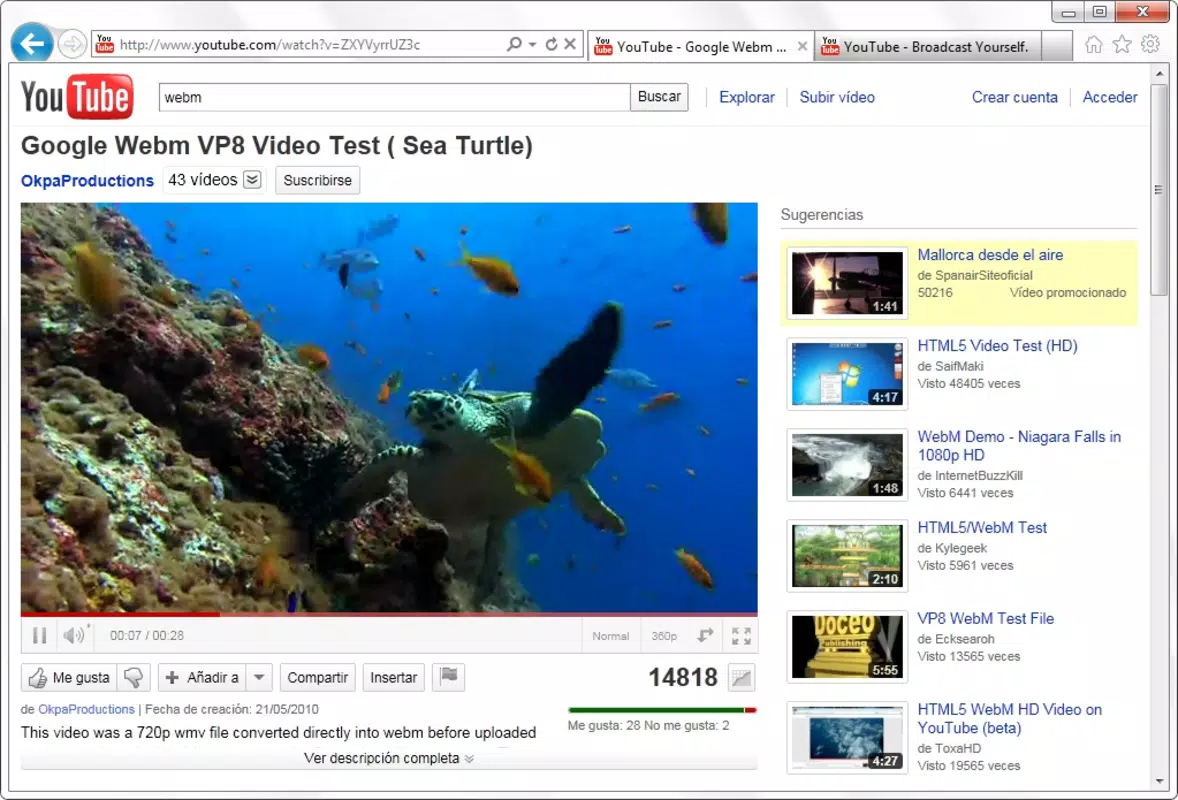Open the Mallorca desde el aire link
Screen dimensions: 1178x800
[x=989, y=255]
